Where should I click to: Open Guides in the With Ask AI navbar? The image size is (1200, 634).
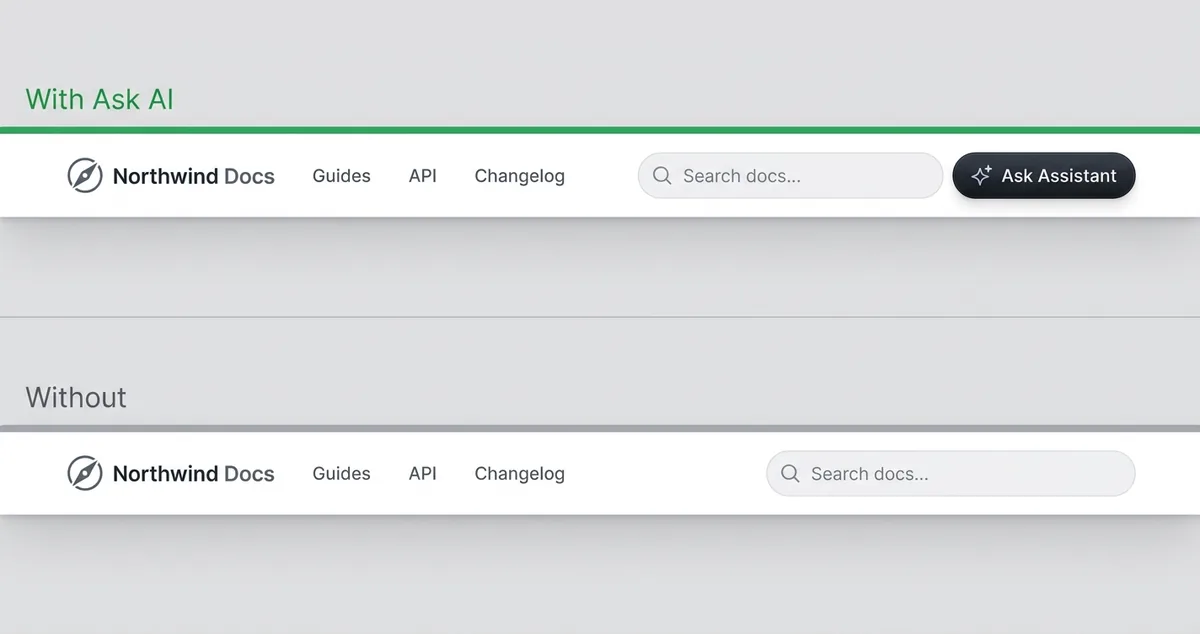tap(341, 176)
